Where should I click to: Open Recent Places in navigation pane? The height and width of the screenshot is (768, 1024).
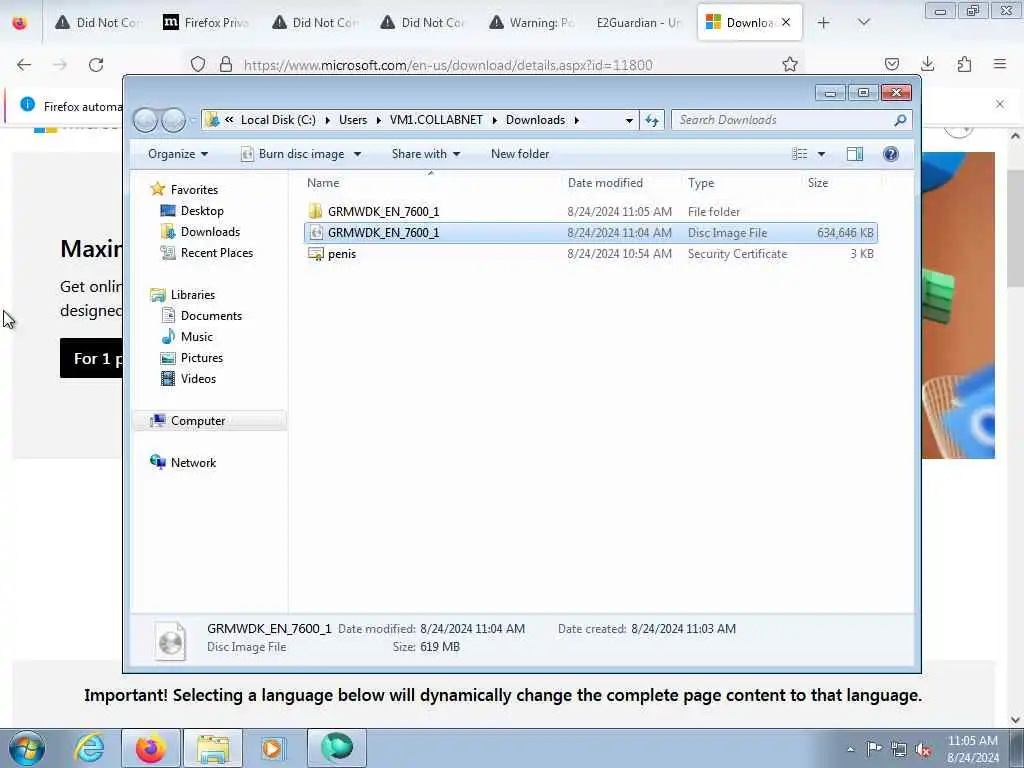pos(217,253)
